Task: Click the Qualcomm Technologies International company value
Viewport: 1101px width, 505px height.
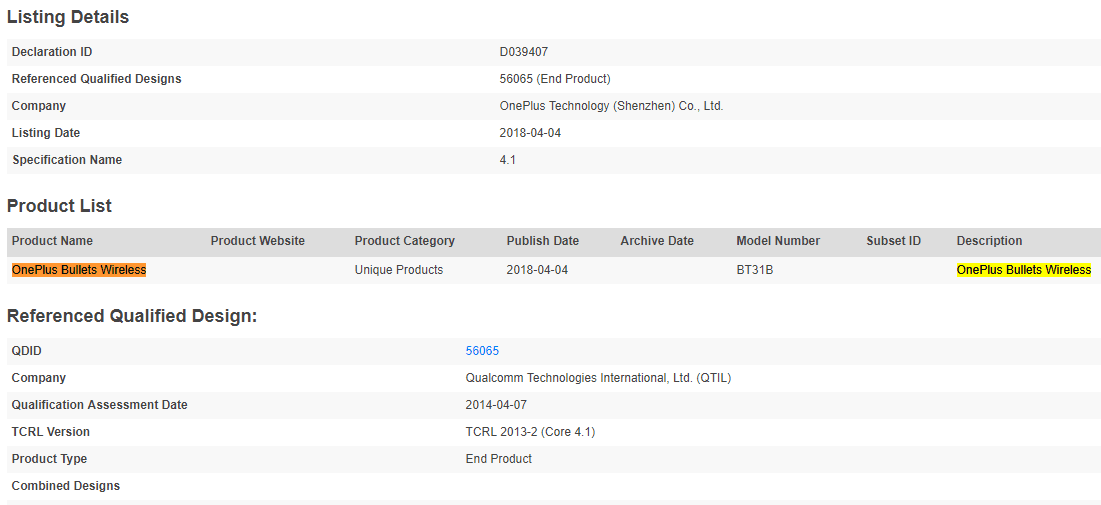Action: tap(598, 378)
